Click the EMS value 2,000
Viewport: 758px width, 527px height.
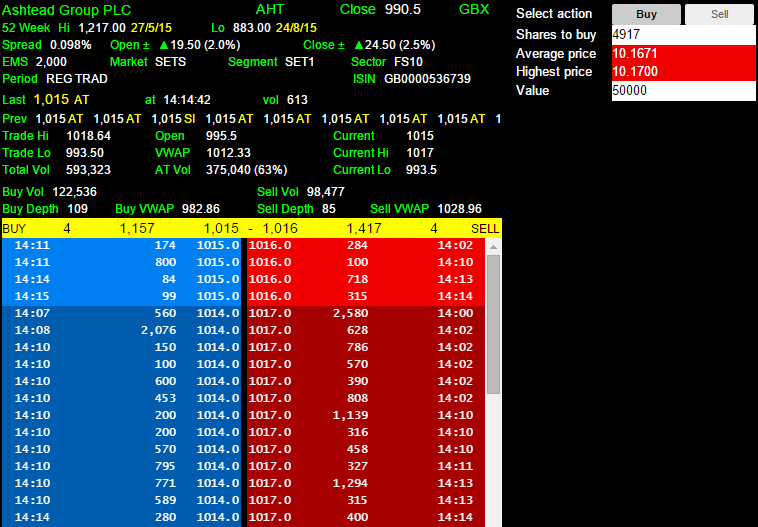51,62
